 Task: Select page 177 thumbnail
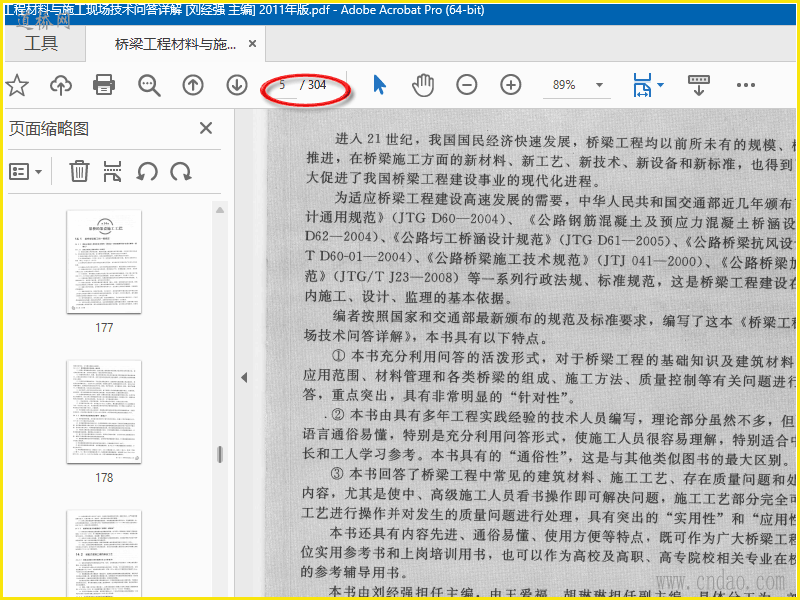click(104, 261)
